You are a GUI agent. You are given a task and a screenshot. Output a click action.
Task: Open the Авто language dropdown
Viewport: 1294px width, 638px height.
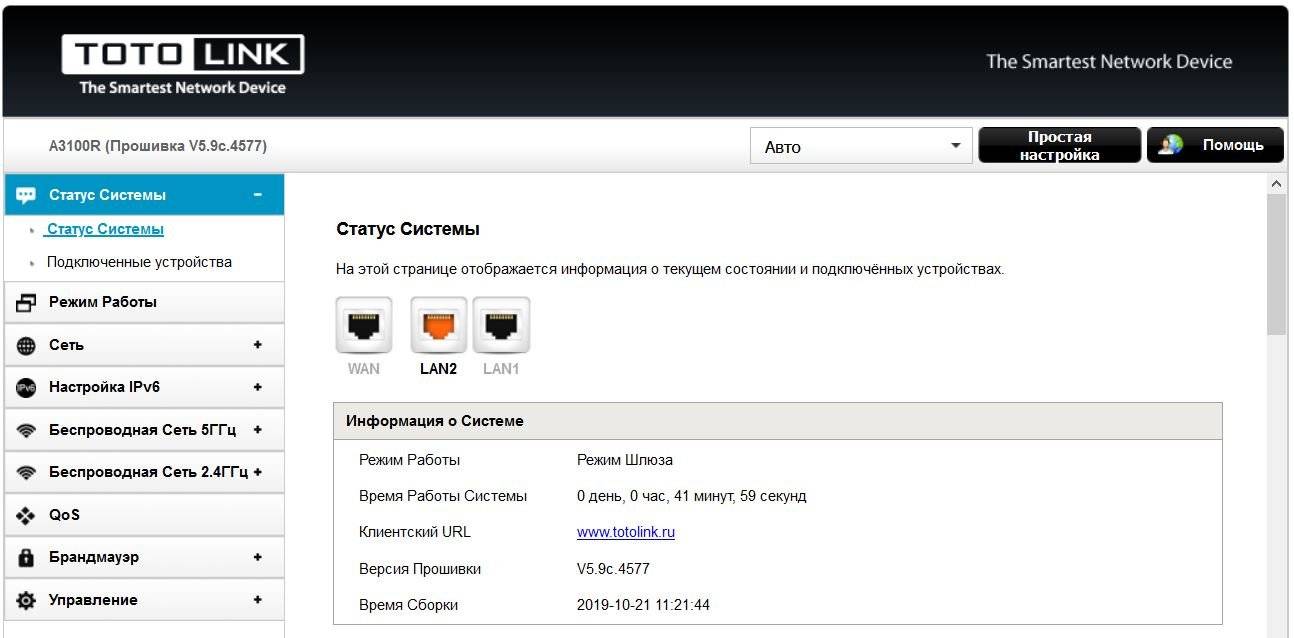click(x=860, y=147)
